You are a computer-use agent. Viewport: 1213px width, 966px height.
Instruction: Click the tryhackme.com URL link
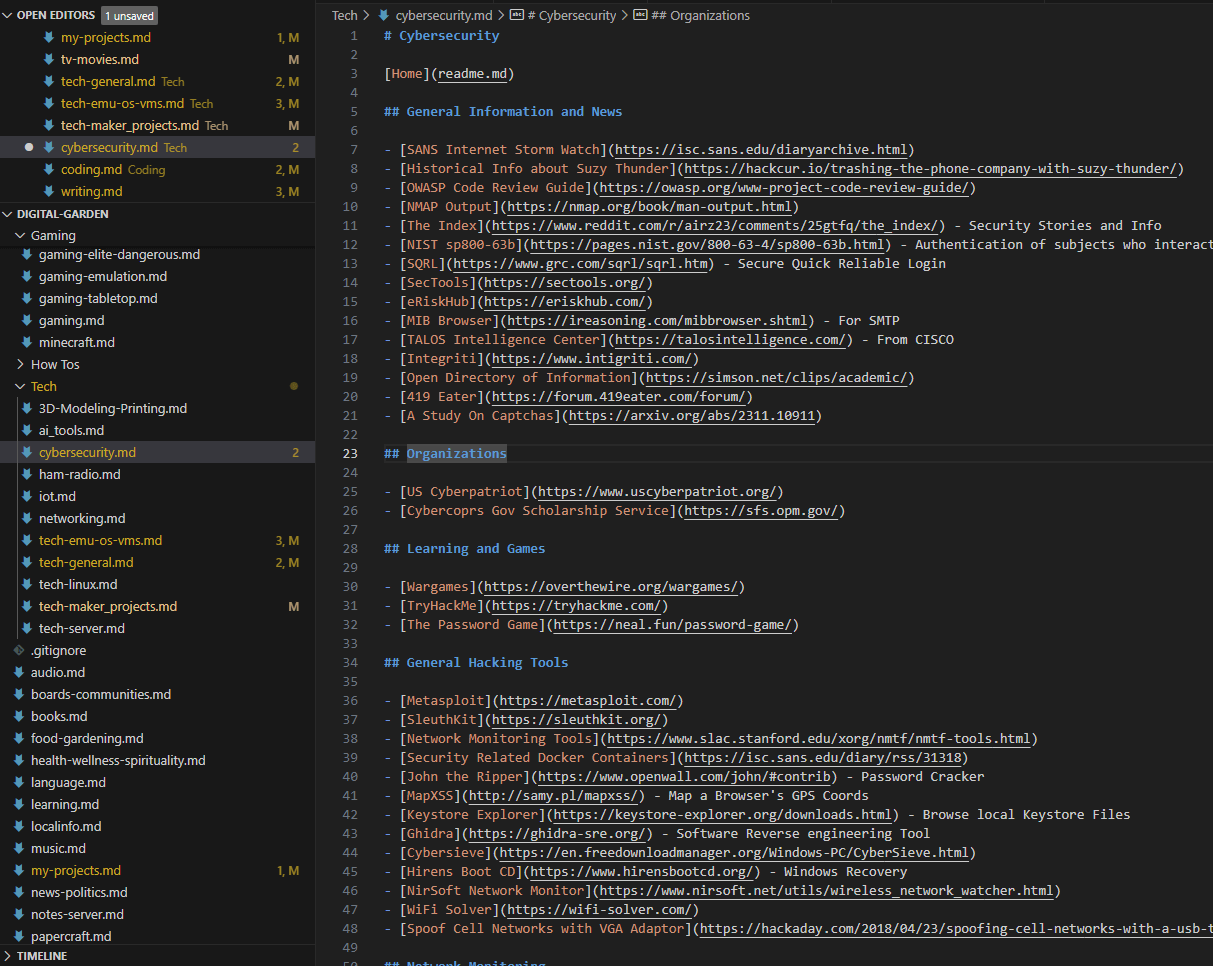[x=576, y=606]
